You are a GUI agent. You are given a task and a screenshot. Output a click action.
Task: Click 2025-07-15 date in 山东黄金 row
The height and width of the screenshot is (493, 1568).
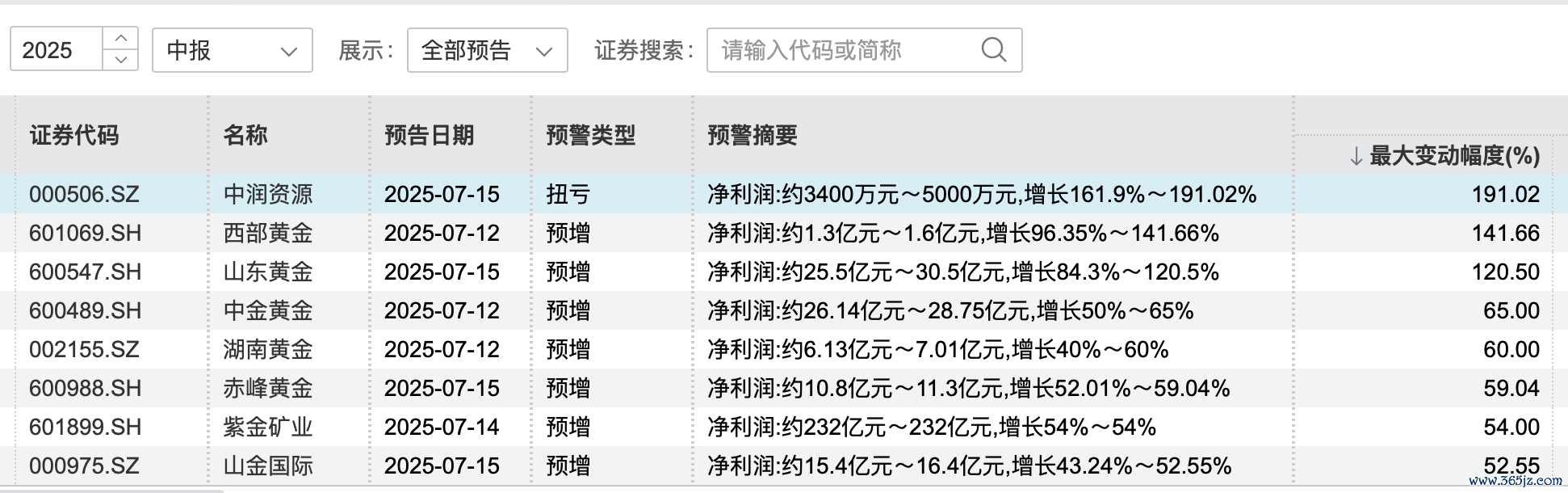click(442, 272)
